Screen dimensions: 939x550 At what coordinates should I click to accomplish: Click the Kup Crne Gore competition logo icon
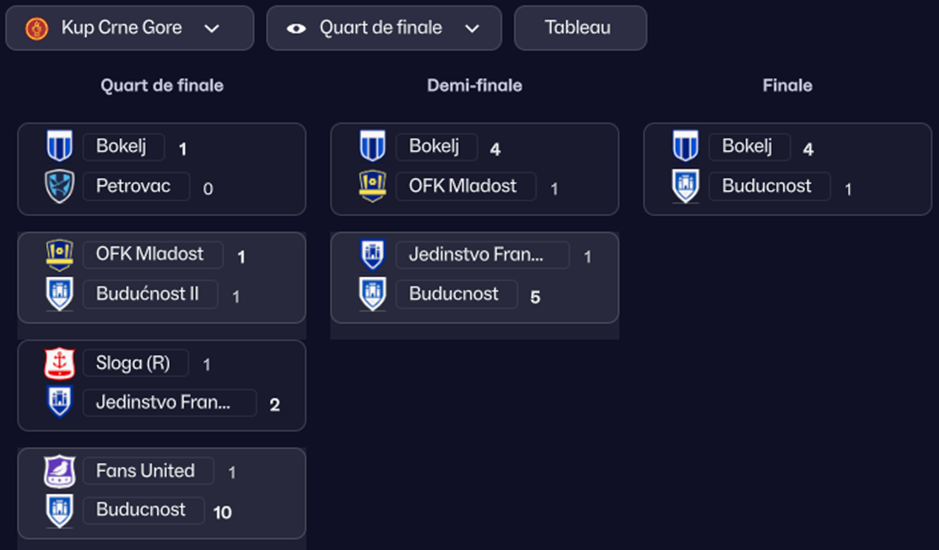tap(37, 28)
